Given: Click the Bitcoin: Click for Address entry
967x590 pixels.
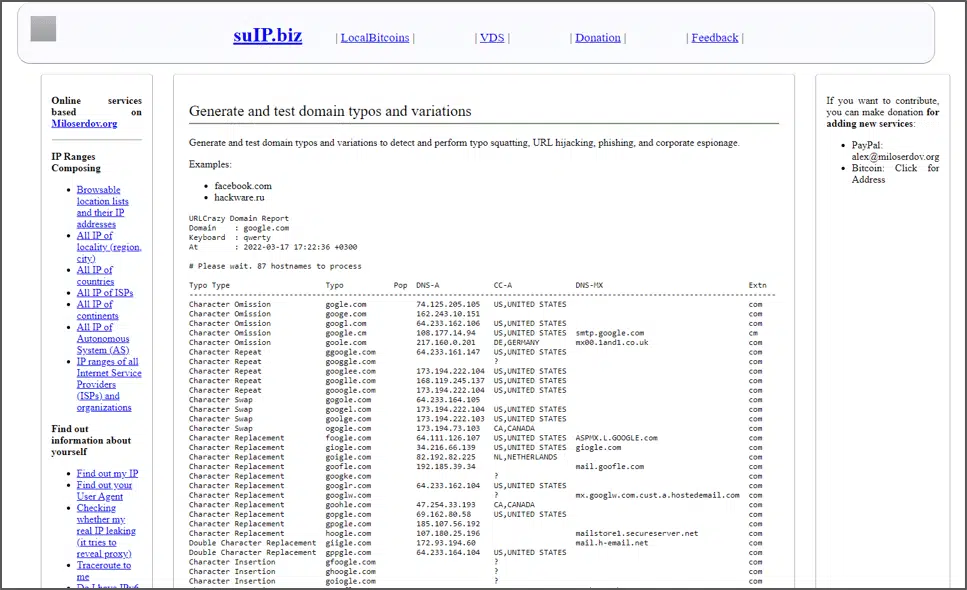Looking at the screenshot, I should coord(895,174).
